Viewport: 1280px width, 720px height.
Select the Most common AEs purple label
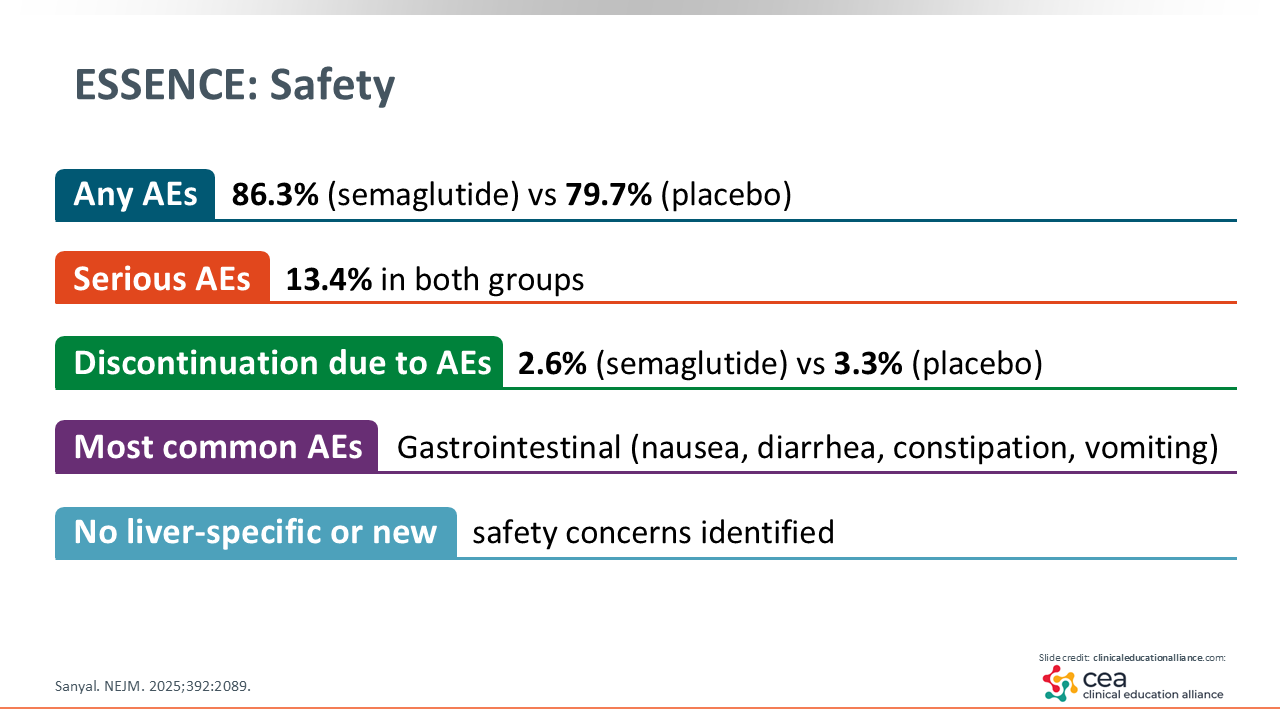[x=216, y=446]
